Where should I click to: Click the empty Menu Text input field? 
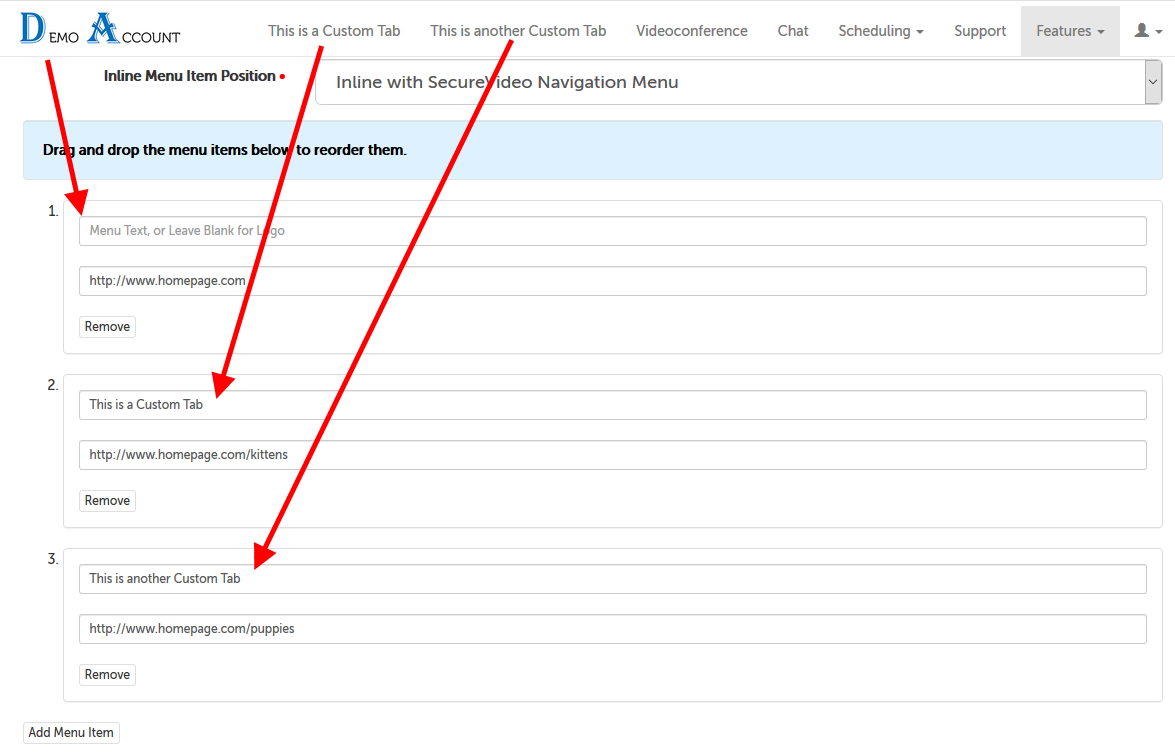pyautogui.click(x=612, y=230)
